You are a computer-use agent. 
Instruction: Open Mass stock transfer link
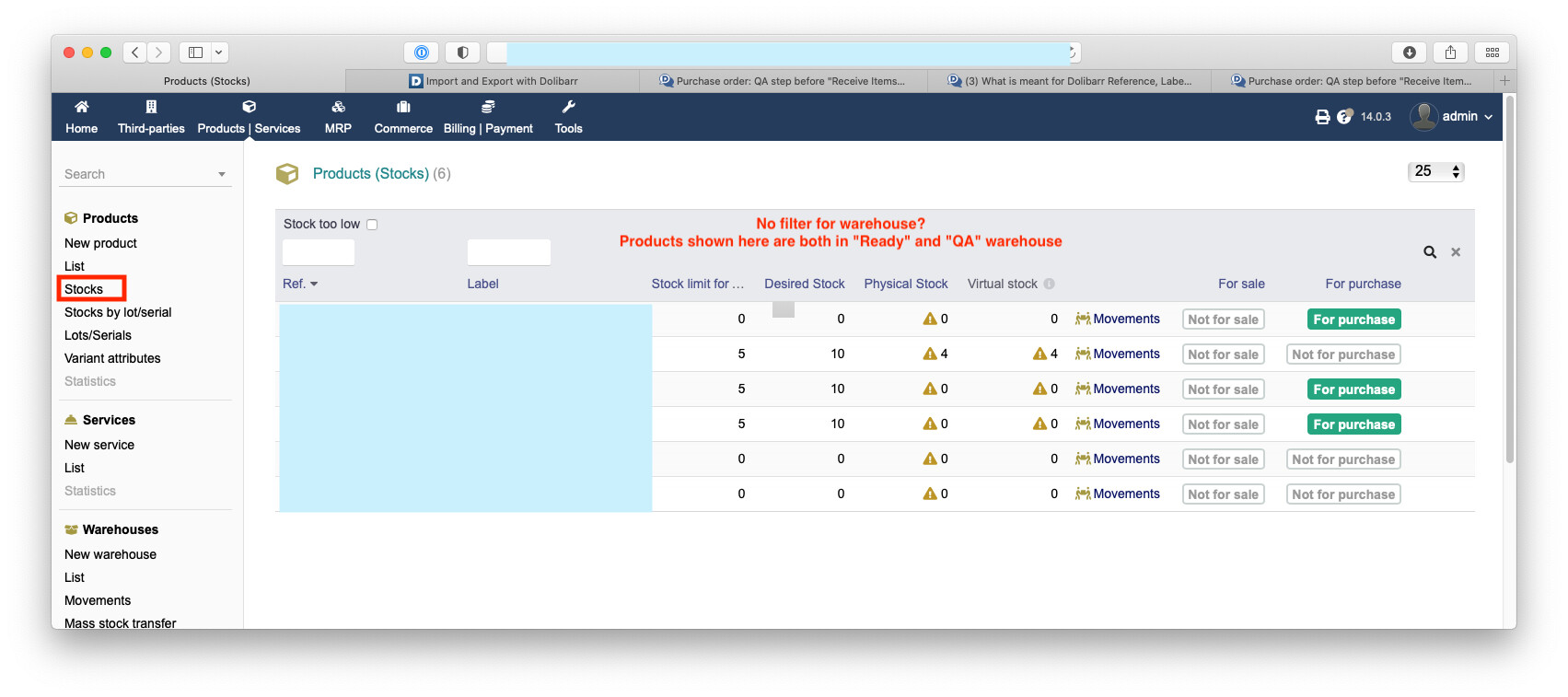click(x=120, y=622)
